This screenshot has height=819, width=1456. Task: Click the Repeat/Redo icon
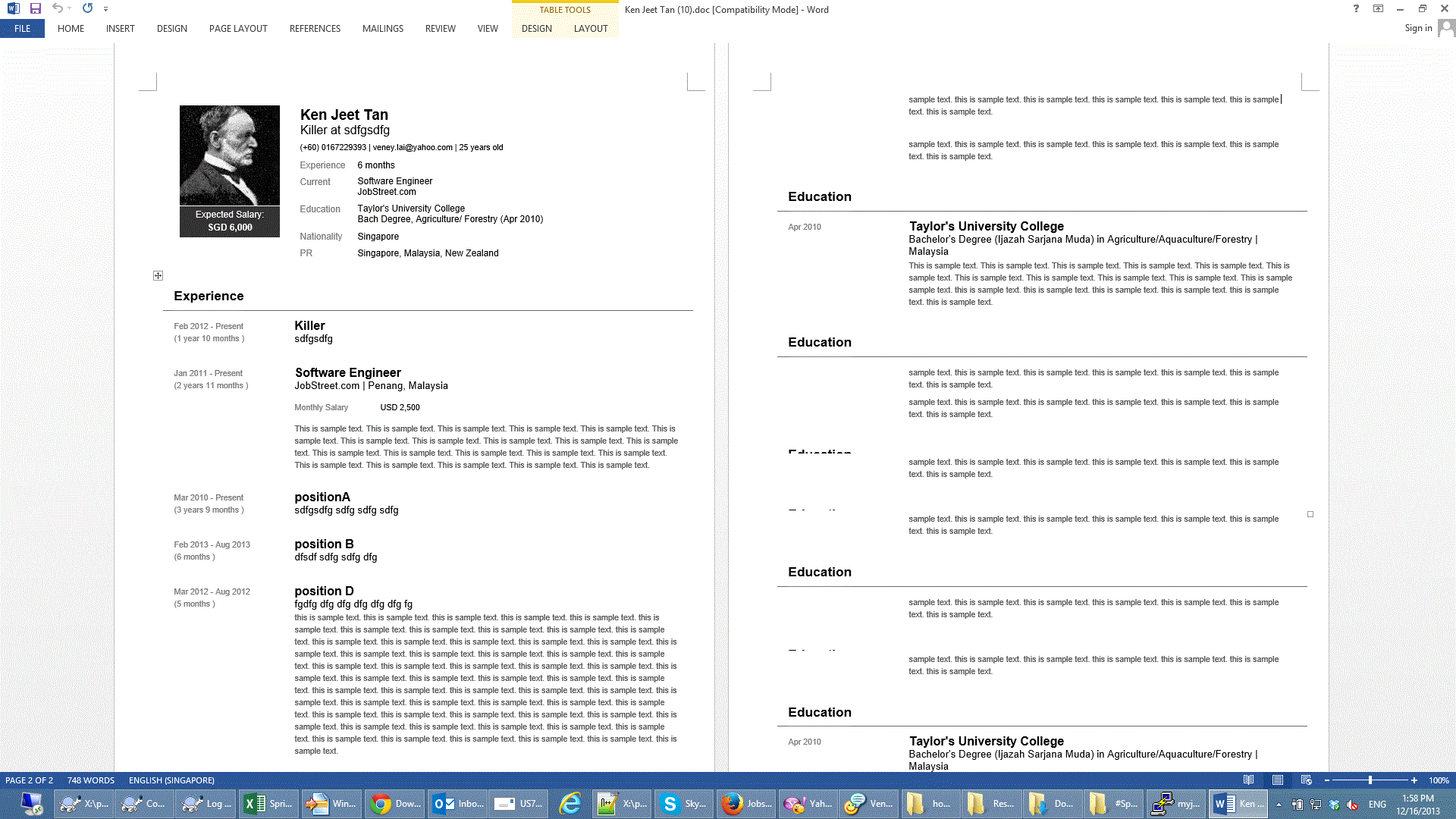coord(87,8)
